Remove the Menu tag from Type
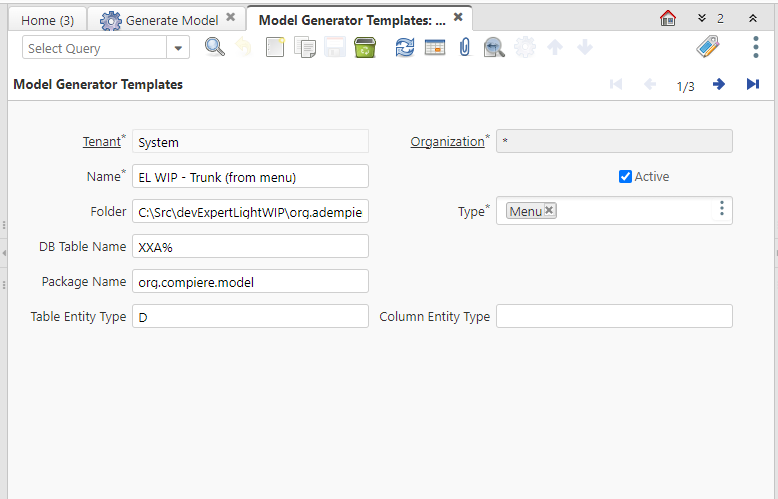 point(549,210)
